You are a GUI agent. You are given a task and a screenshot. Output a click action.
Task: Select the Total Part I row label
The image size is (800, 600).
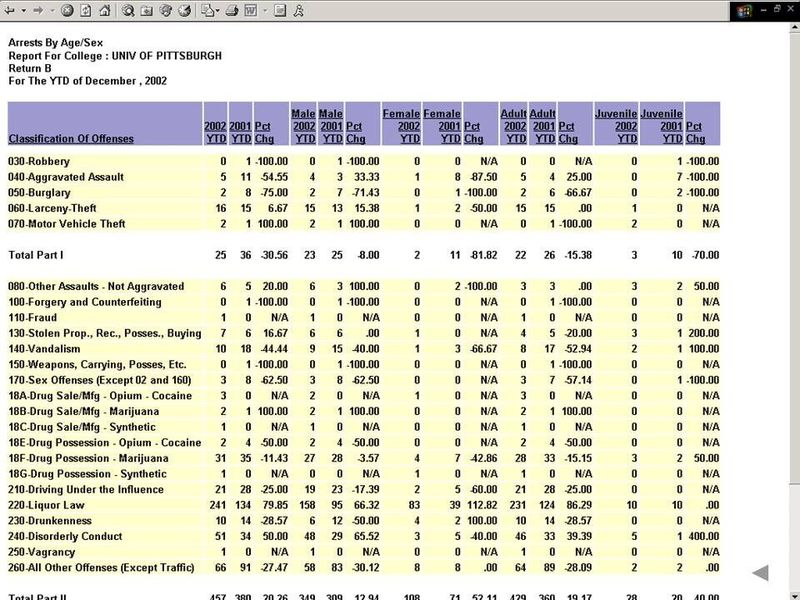(36, 255)
